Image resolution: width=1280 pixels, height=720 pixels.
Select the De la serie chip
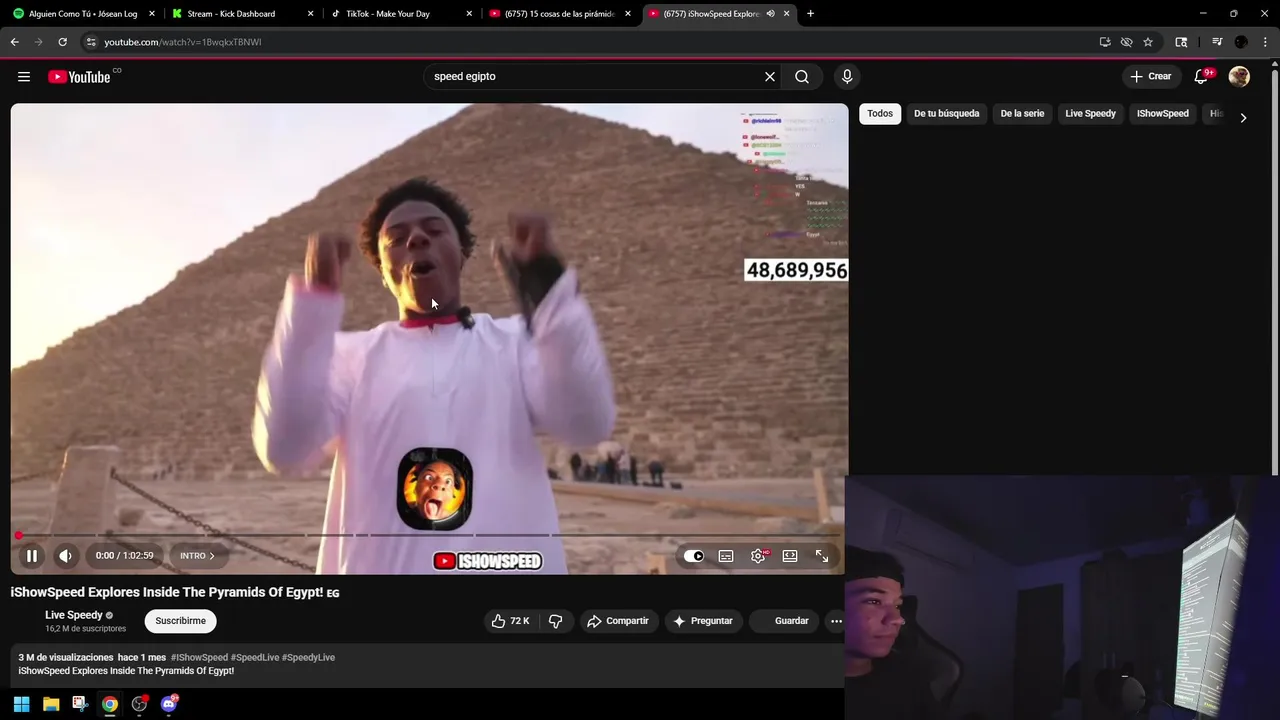(x=1022, y=114)
